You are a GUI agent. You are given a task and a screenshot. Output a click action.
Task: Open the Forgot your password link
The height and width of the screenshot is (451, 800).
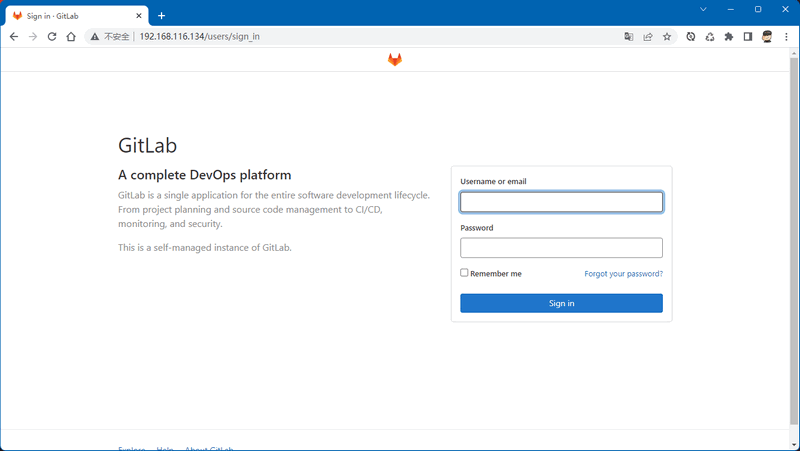(623, 274)
